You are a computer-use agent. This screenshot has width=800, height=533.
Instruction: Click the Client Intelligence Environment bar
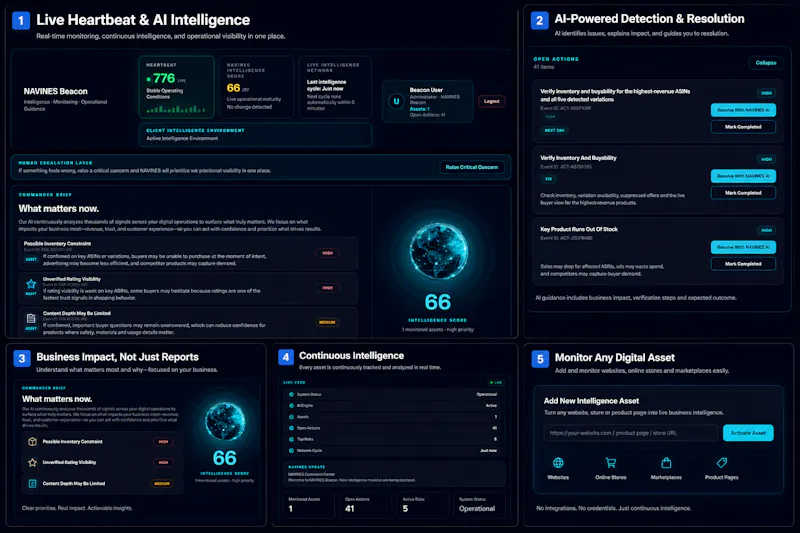[255, 135]
